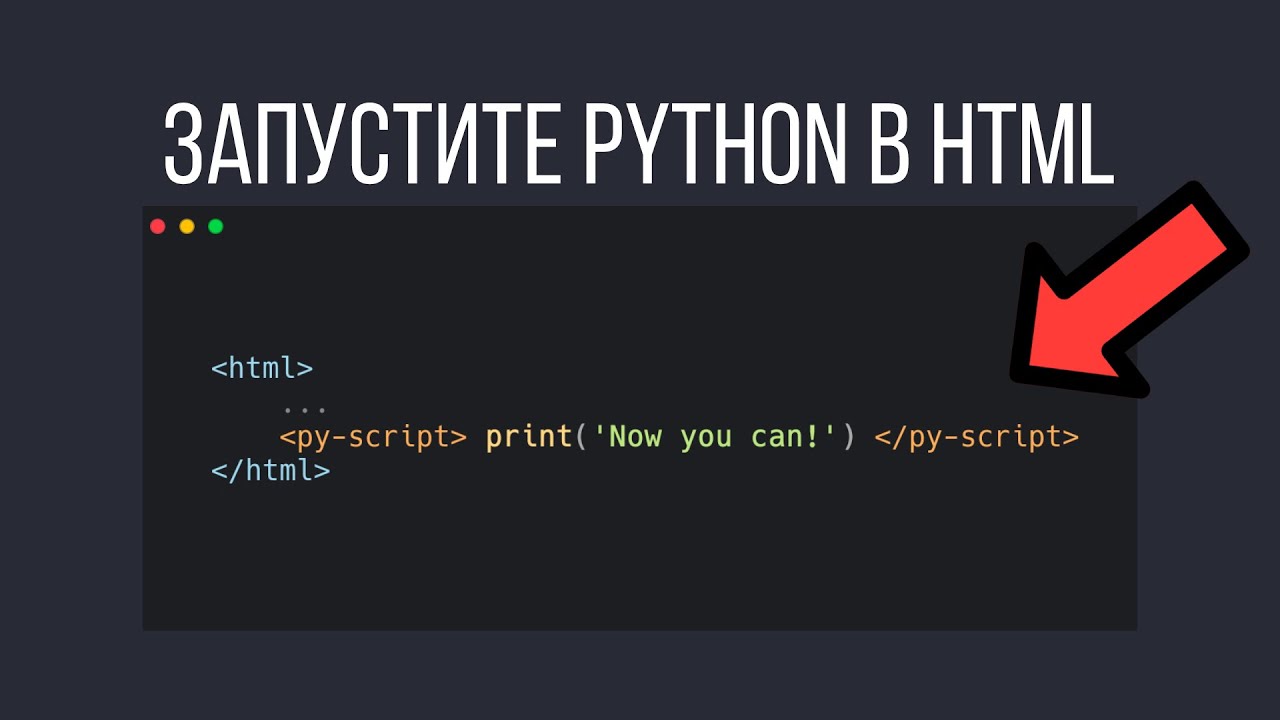Click the yellow minimize dot in code window
The image size is (1280, 720).
tap(186, 227)
